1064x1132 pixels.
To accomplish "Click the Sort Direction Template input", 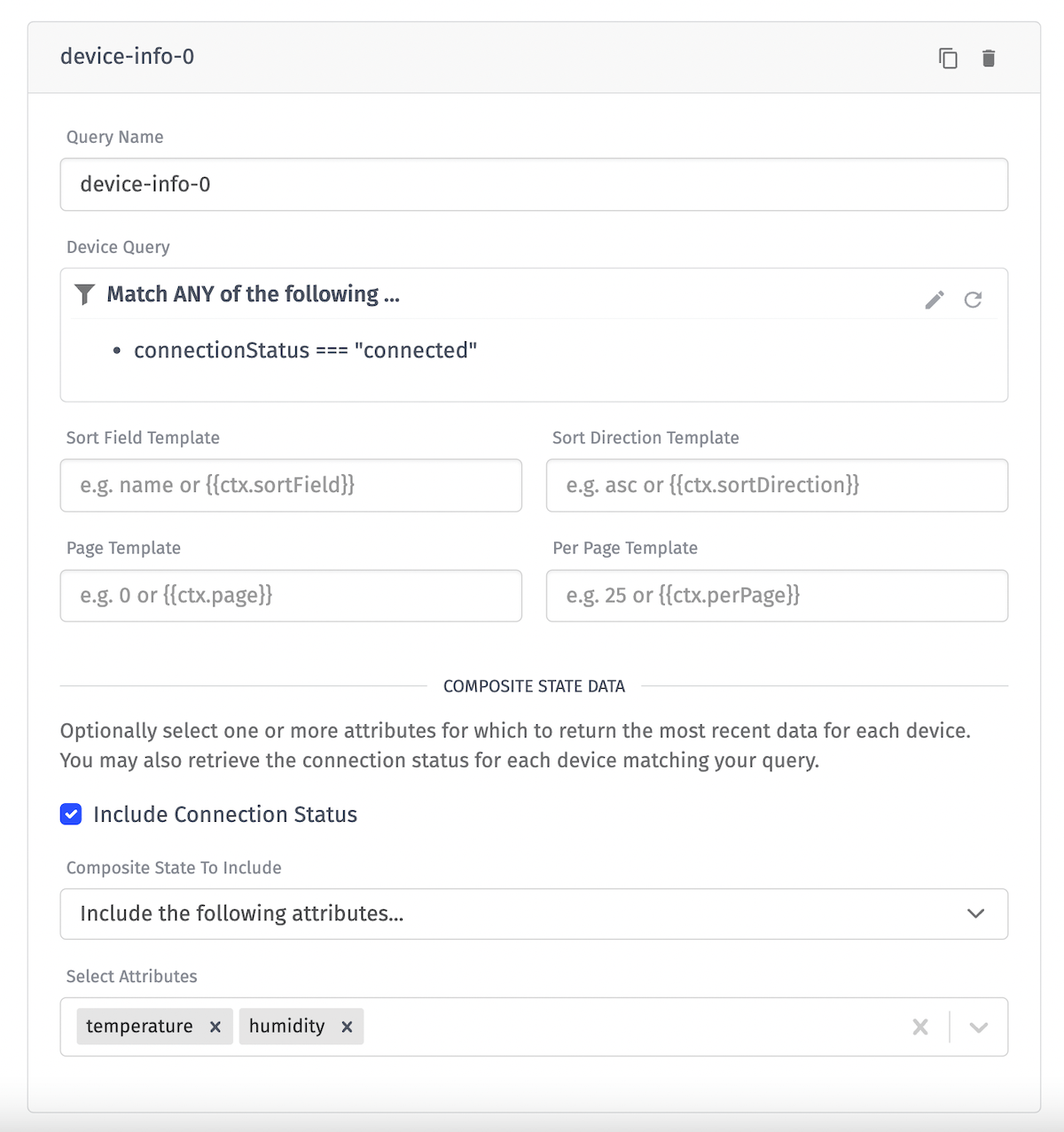I will tap(777, 485).
